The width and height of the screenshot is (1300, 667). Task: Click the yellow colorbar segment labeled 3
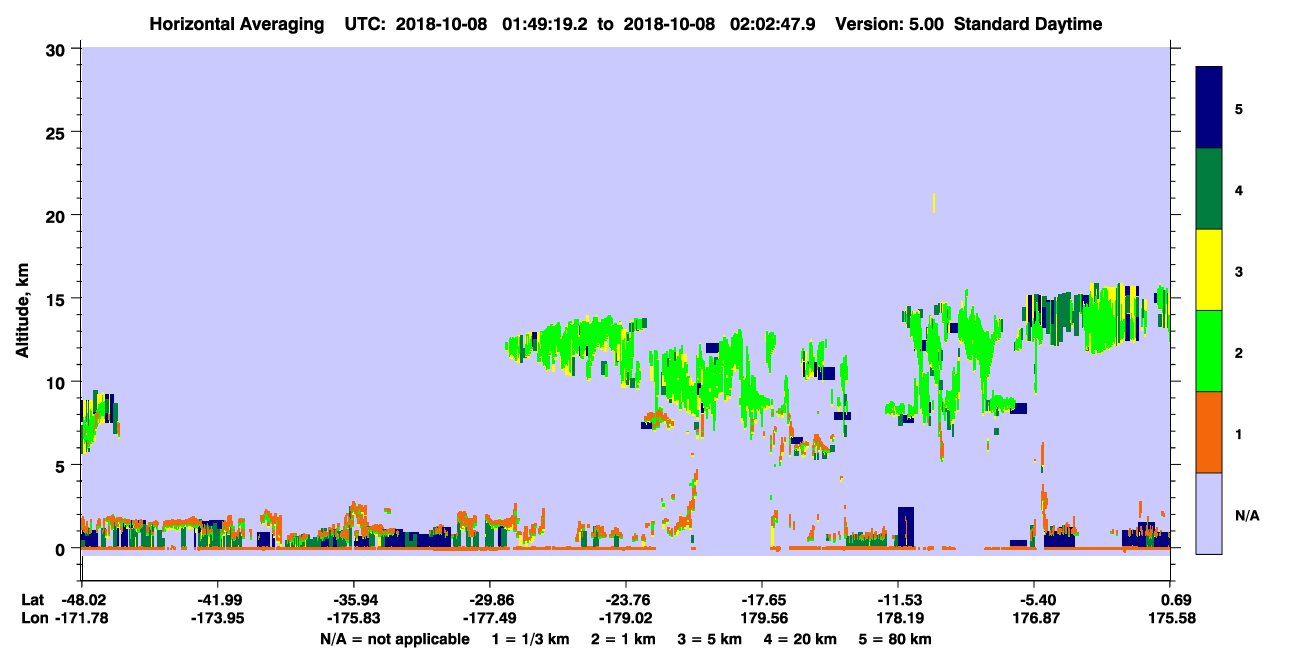1209,270
